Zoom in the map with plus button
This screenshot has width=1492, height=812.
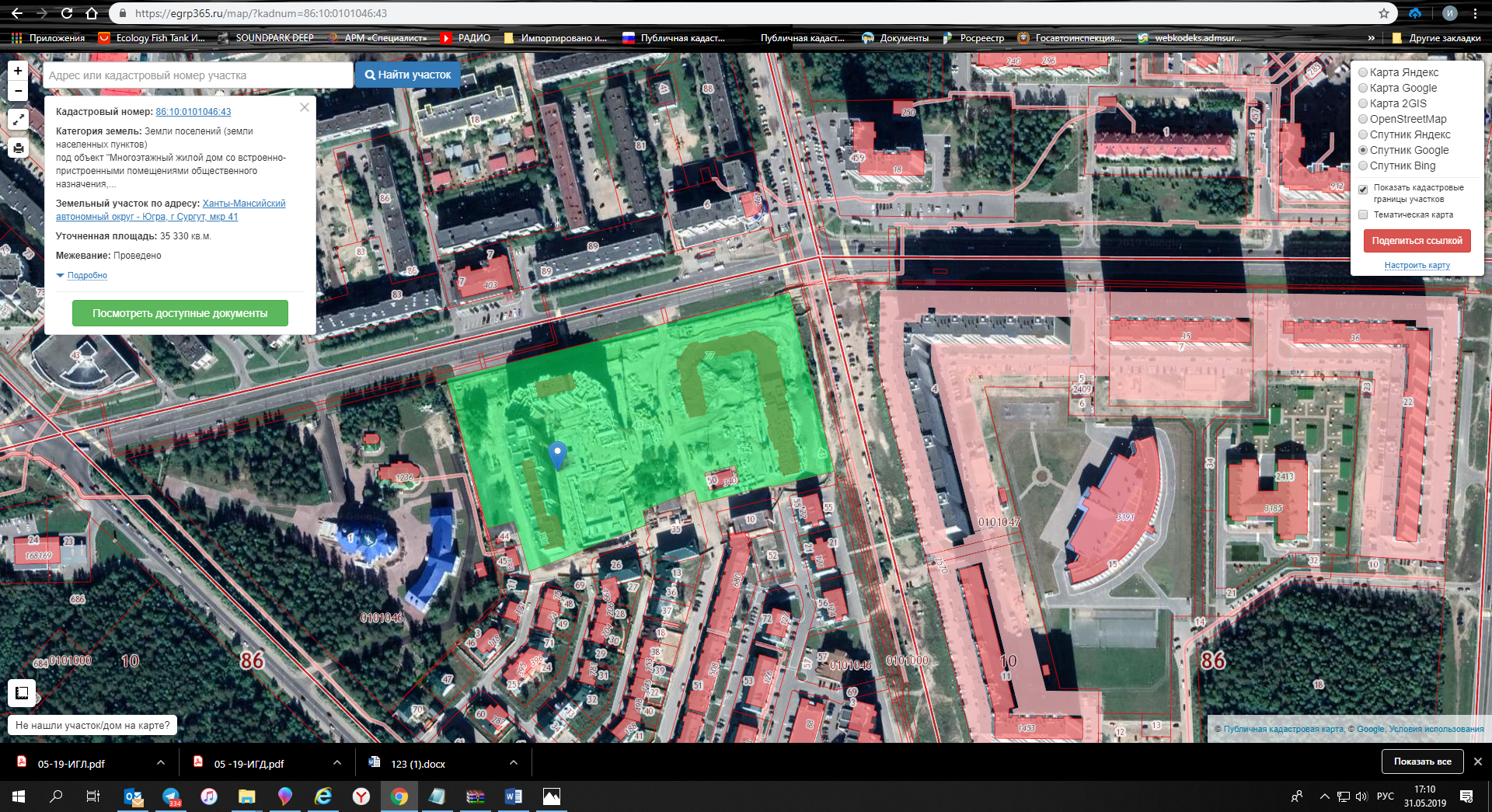point(18,71)
